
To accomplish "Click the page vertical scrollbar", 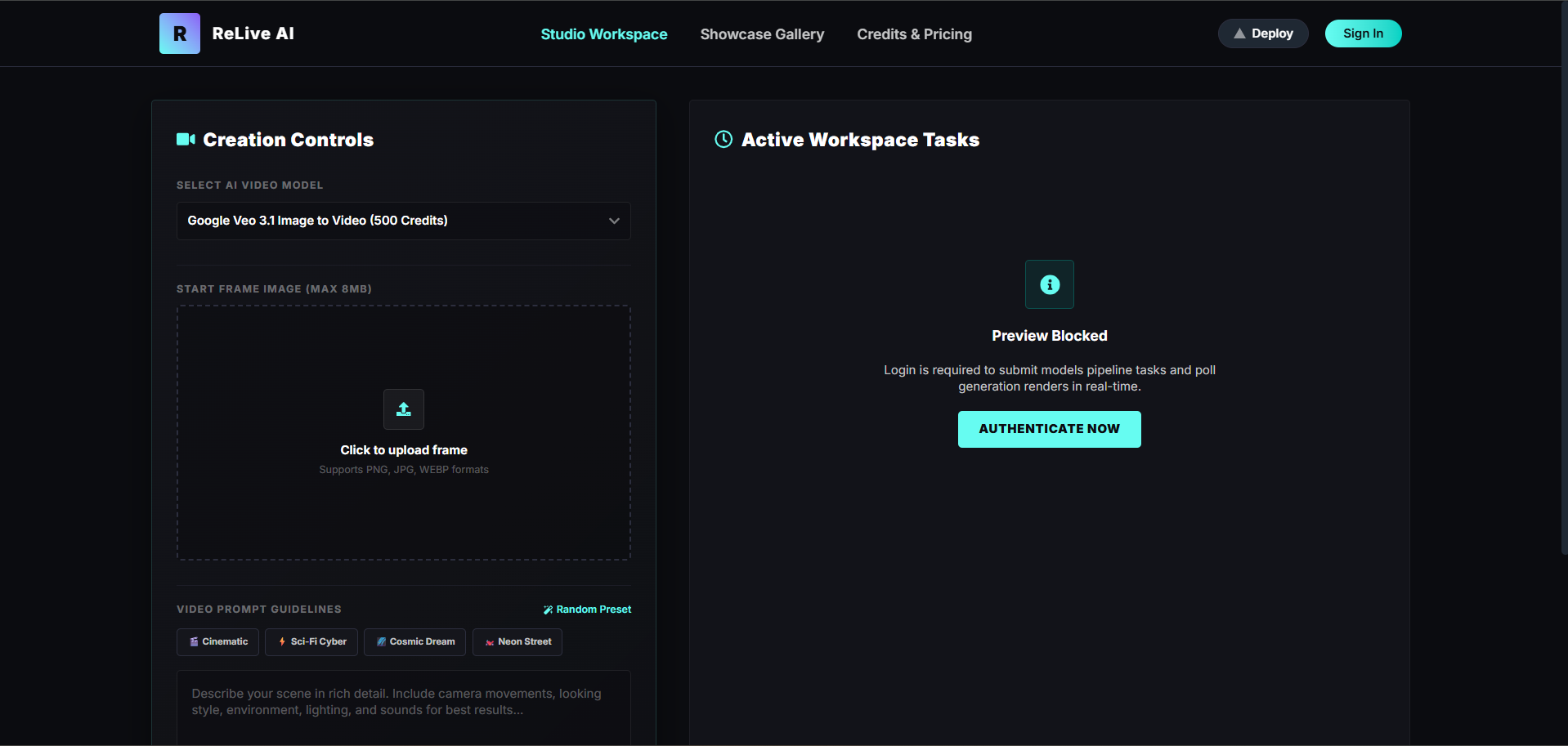I will (x=1563, y=278).
